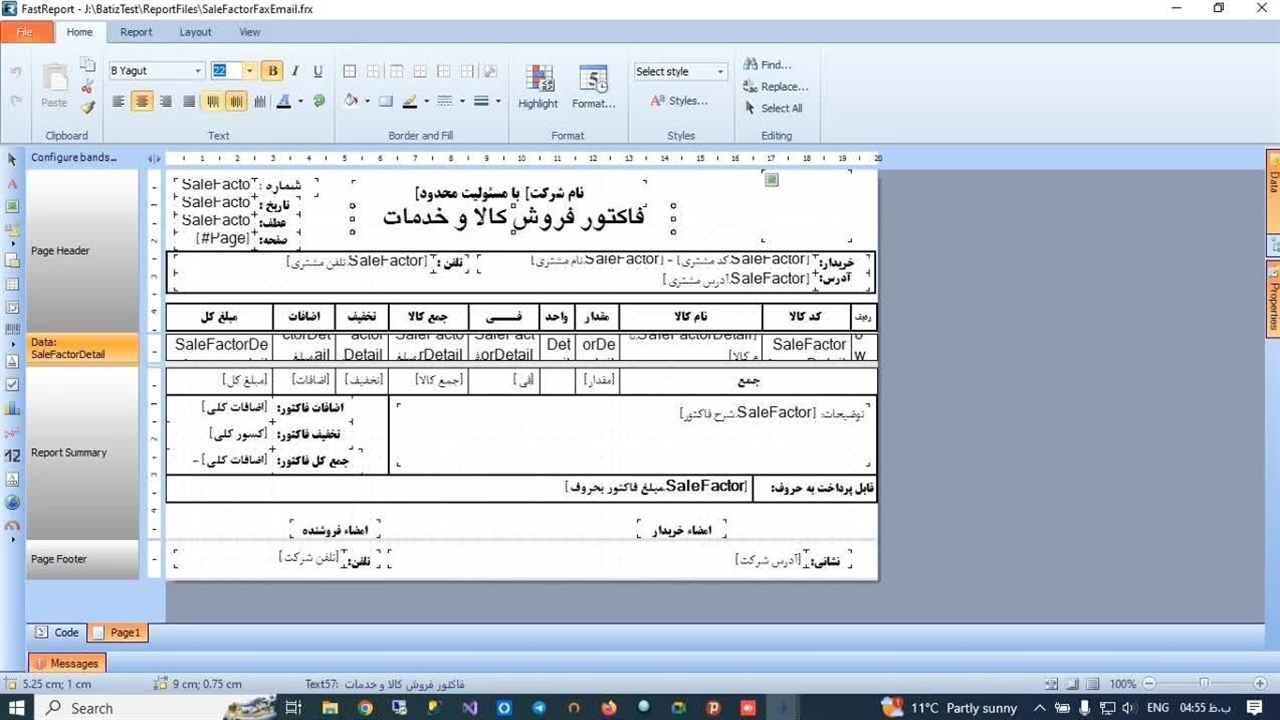Click the Configure bands button

point(73,158)
